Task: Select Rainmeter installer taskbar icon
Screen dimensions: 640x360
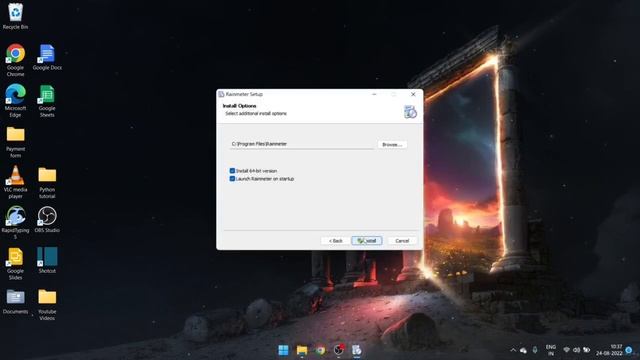Action: pyautogui.click(x=357, y=350)
